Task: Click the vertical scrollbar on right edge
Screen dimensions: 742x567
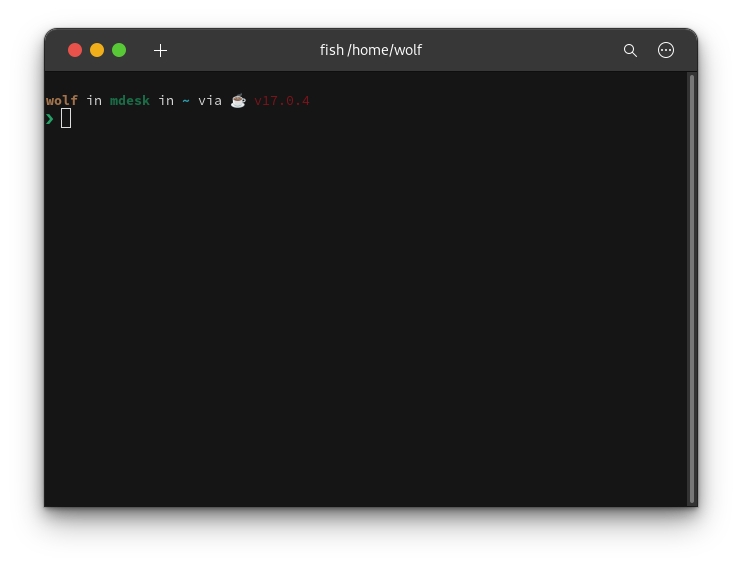Action: [691, 288]
